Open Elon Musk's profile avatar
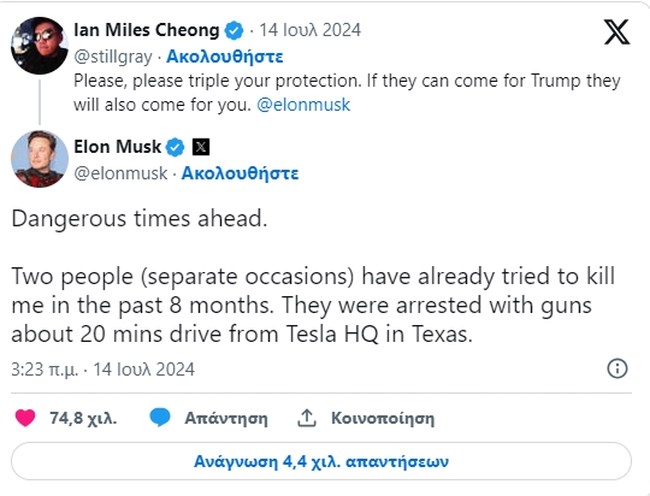The image size is (650, 496). pyautogui.click(x=40, y=158)
